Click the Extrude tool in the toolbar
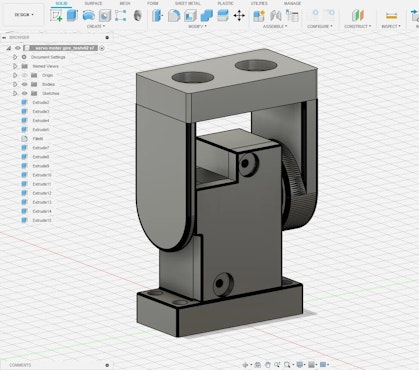The height and width of the screenshot is (370, 419). [72, 15]
